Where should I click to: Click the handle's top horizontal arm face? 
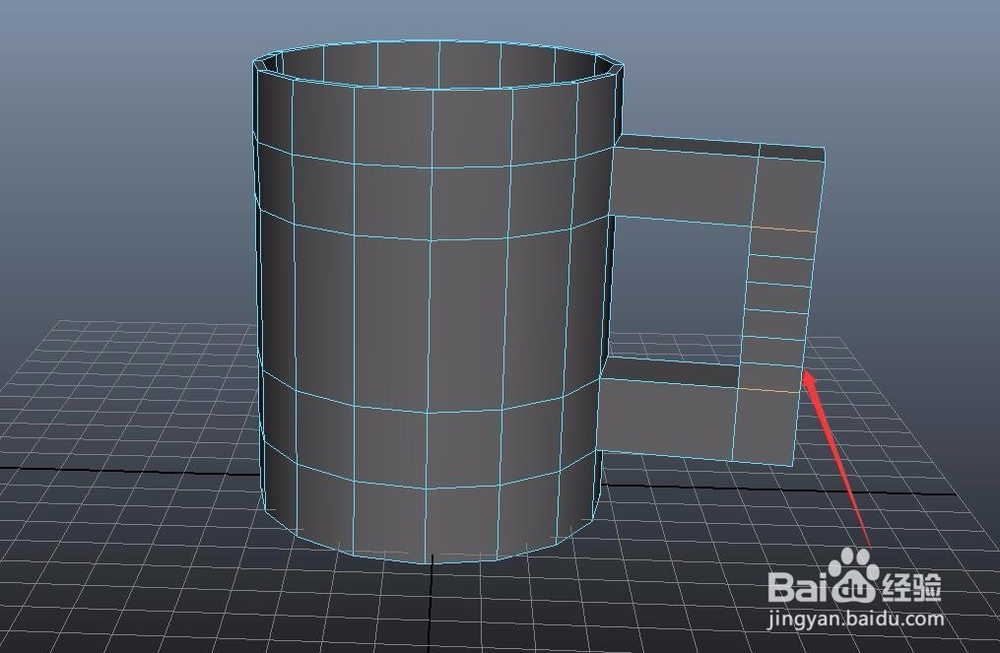[684, 186]
